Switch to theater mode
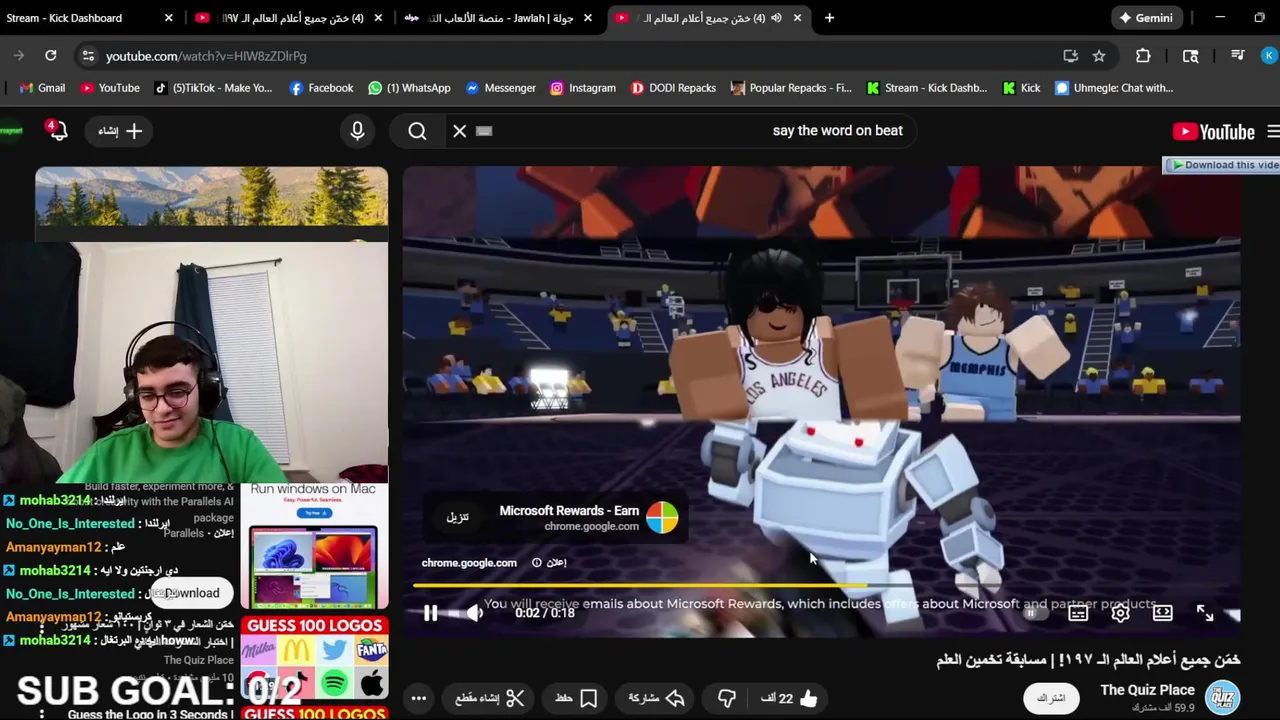This screenshot has height=720, width=1280. tap(1162, 613)
